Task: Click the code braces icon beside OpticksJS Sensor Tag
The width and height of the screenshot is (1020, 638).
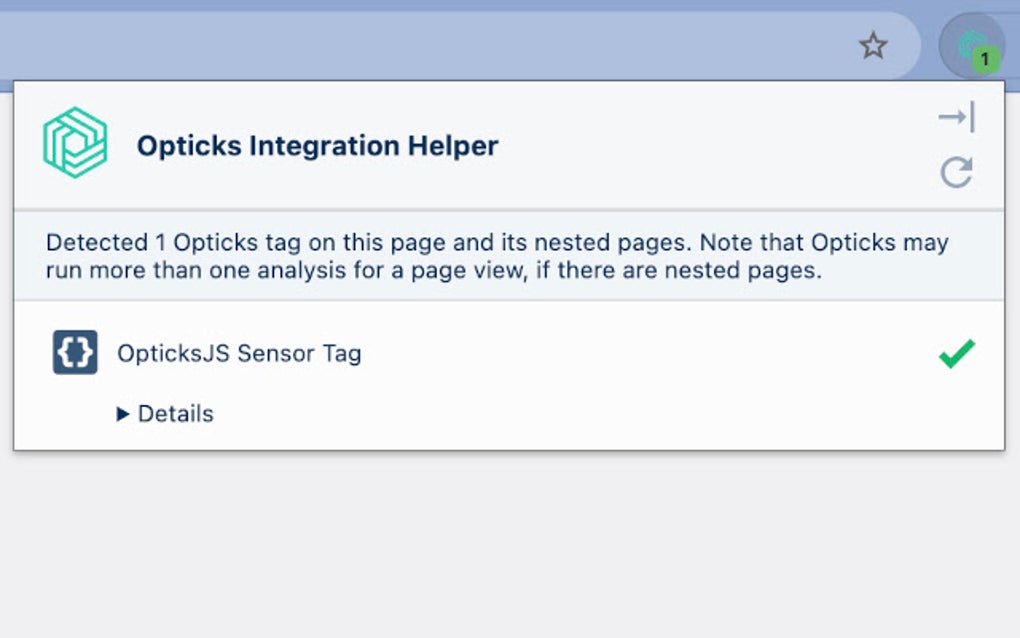Action: pyautogui.click(x=73, y=353)
